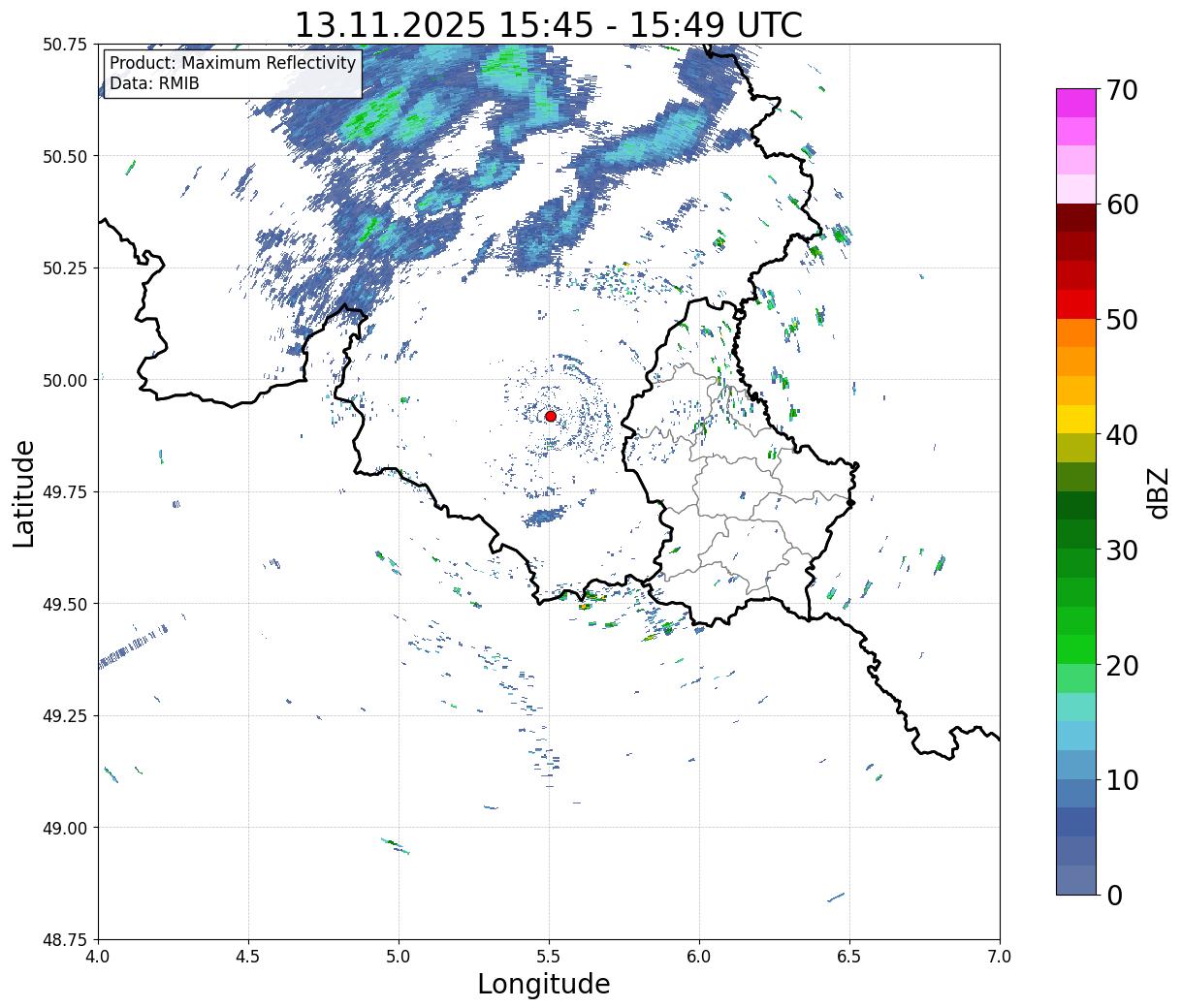
Task: Click the latitude tick label "49.00"
Action: click(65, 828)
